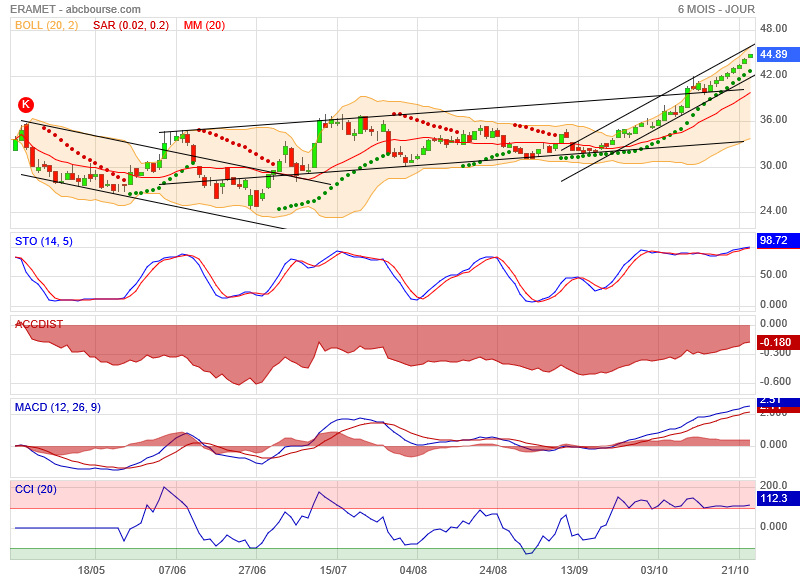Image resolution: width=800 pixels, height=580 pixels.
Task: Click the -0.600 ACCDIST axis label
Action: 775,382
